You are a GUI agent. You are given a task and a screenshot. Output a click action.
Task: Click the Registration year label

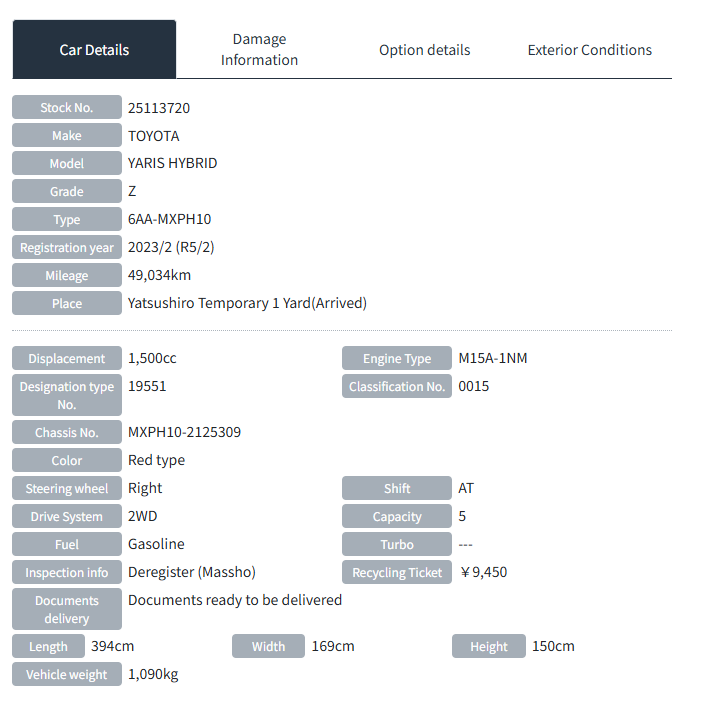[66, 248]
